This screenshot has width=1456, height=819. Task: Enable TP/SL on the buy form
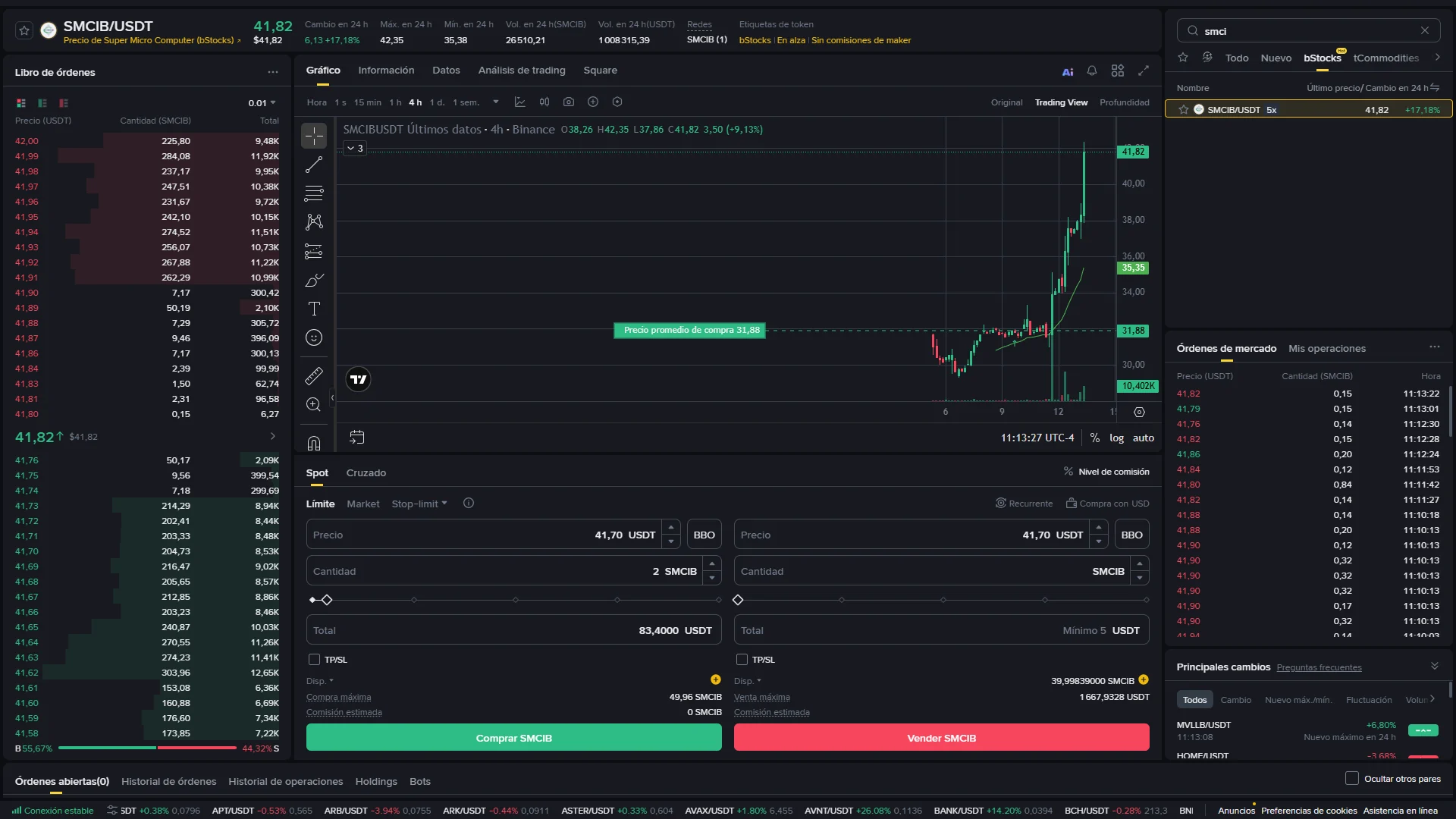click(x=314, y=660)
